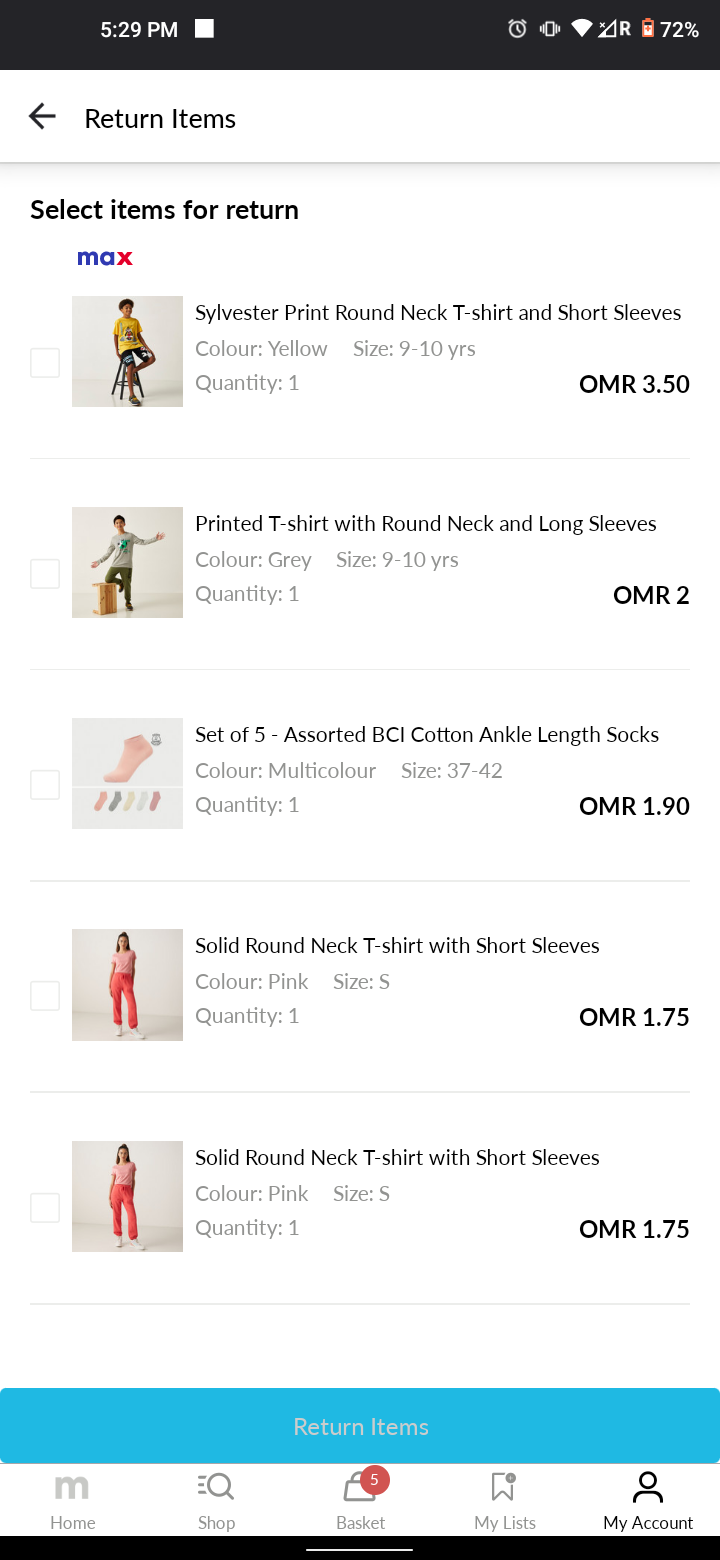
Task: Open the My Lists bookmark icon
Action: pyautogui.click(x=504, y=1488)
